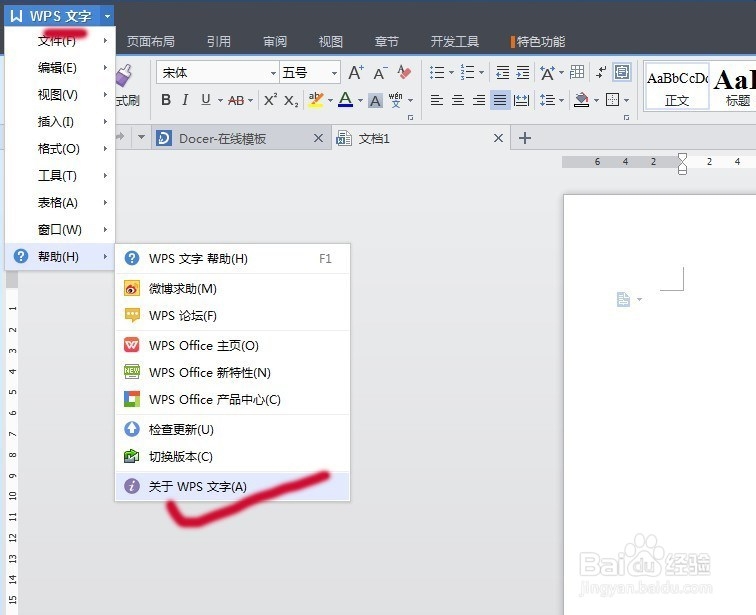Insert bulleted list
The width and height of the screenshot is (756, 615).
click(437, 73)
